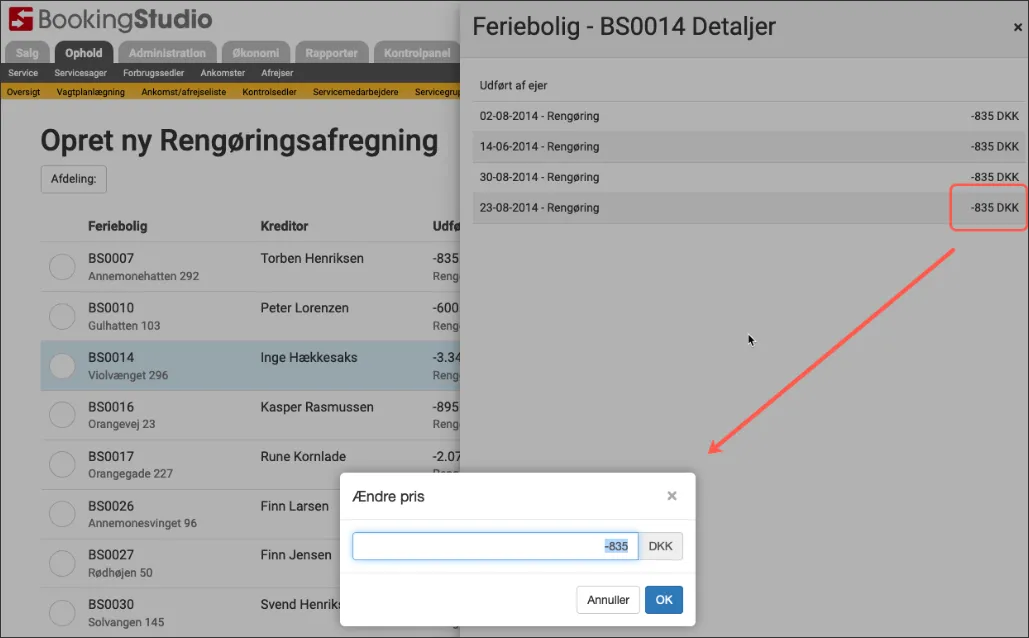
Task: Click the 23-08-2014 Rengøring price -835 DKK
Action: click(x=993, y=208)
